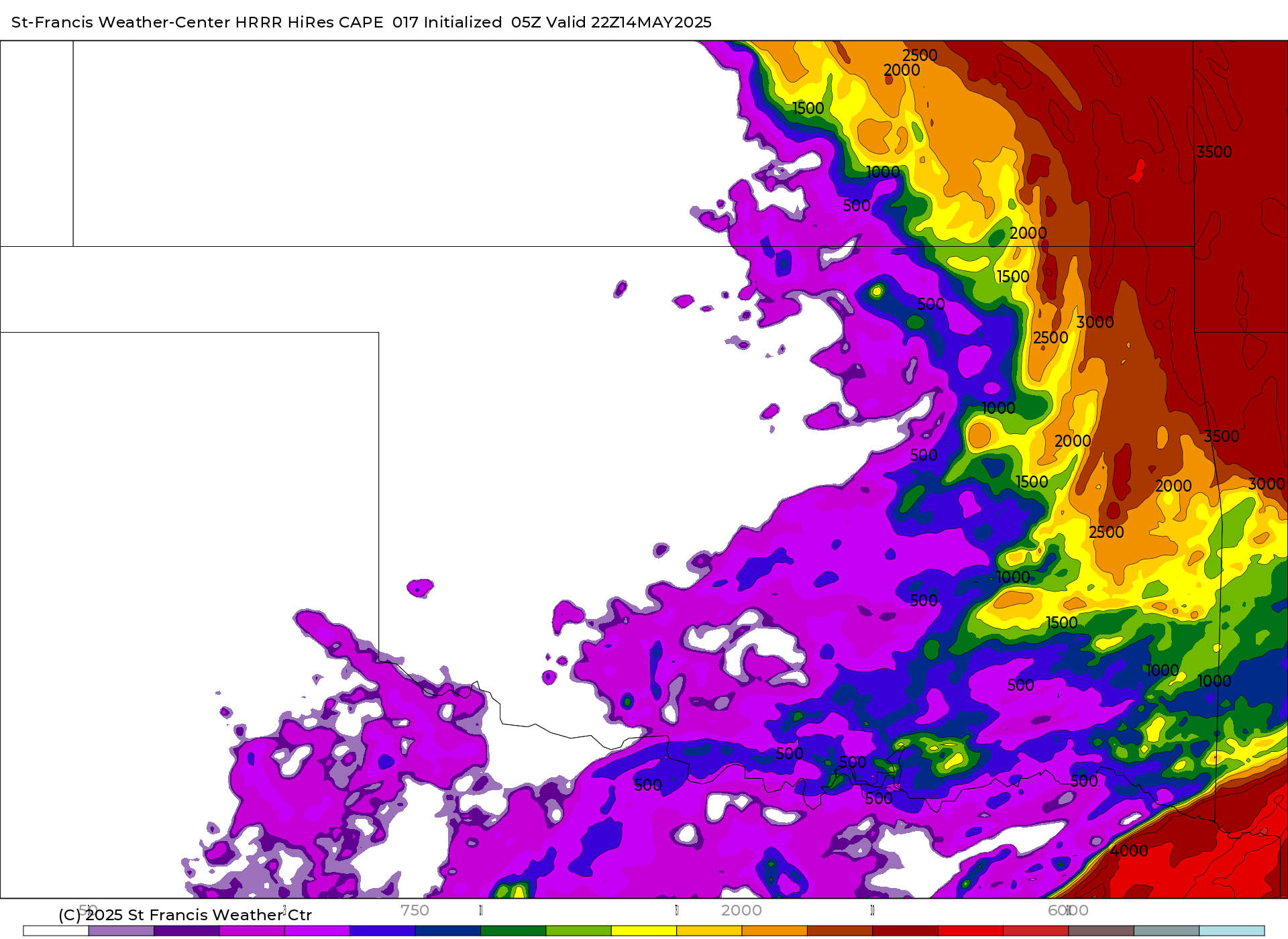Select the bright red legend swatch
The width and height of the screenshot is (1288, 939).
(x=971, y=931)
